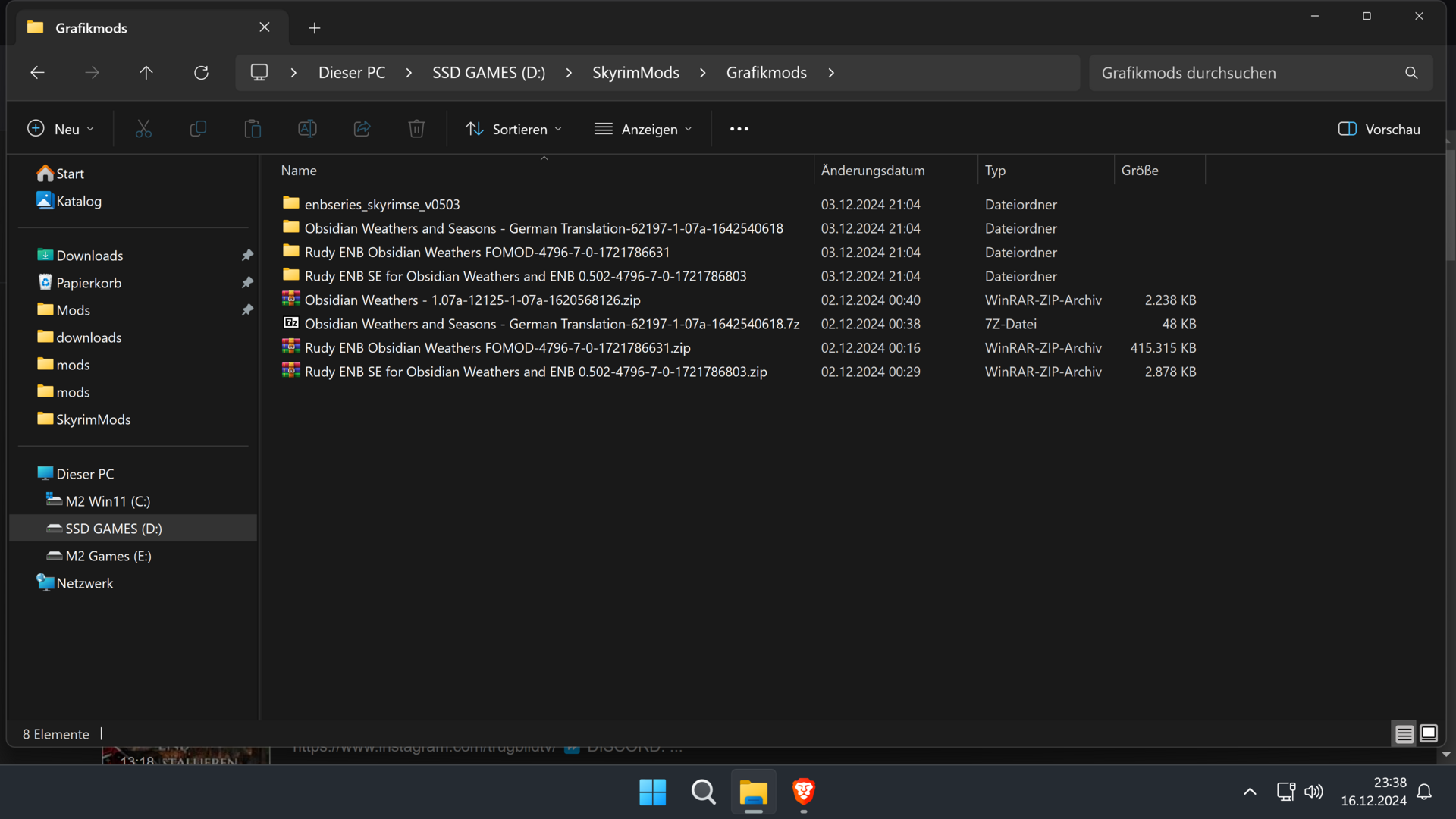Viewport: 1456px width, 819px height.
Task: Unpin Downloads using its pin icon
Action: pos(247,256)
